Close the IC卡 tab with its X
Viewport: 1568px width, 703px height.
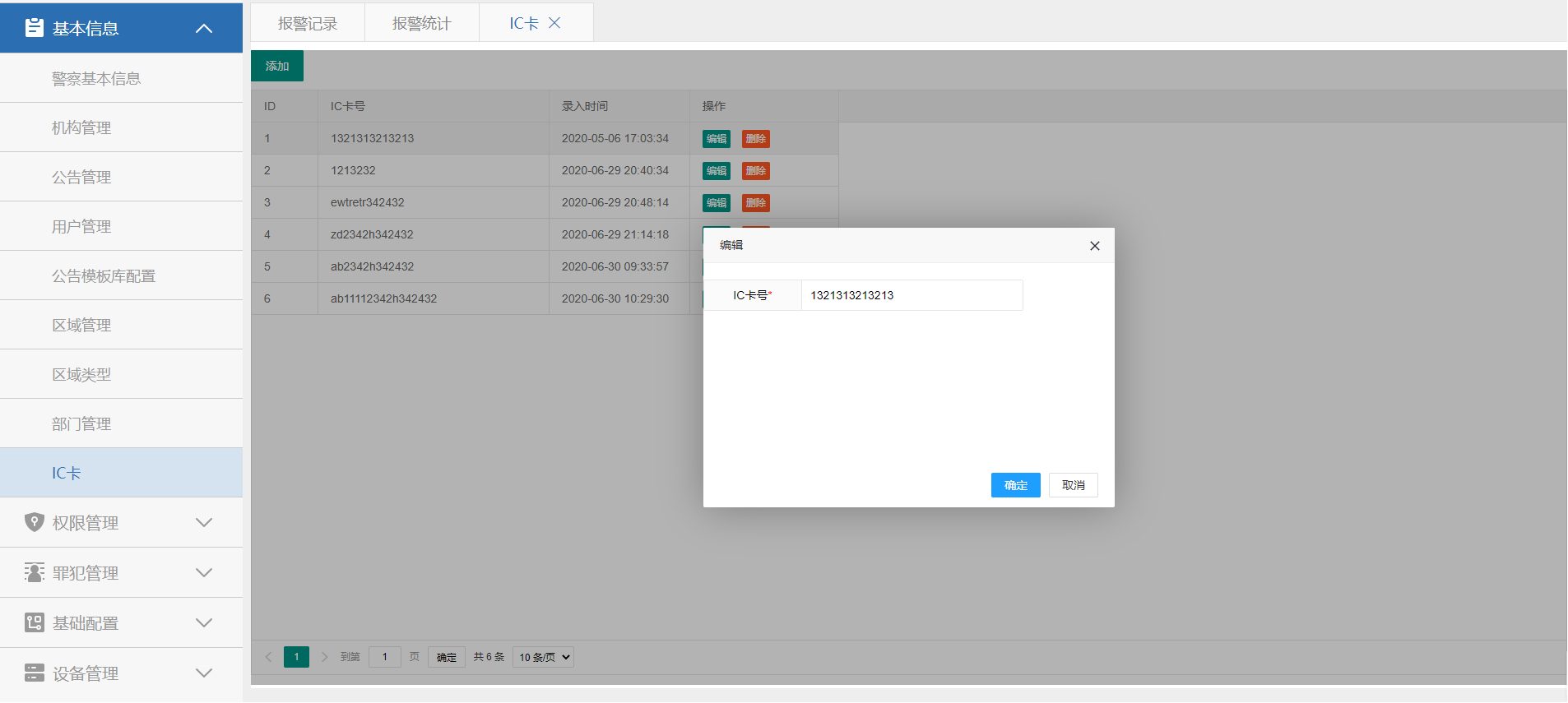pyautogui.click(x=554, y=23)
